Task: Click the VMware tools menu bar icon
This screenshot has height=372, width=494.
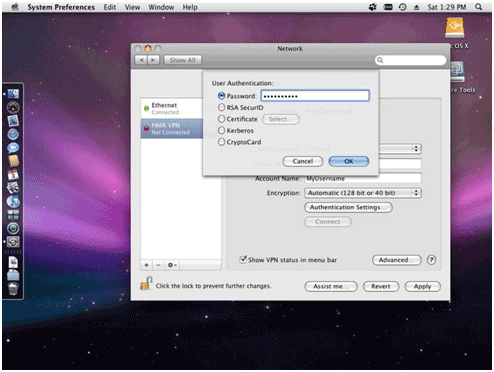Action: pyautogui.click(x=373, y=7)
